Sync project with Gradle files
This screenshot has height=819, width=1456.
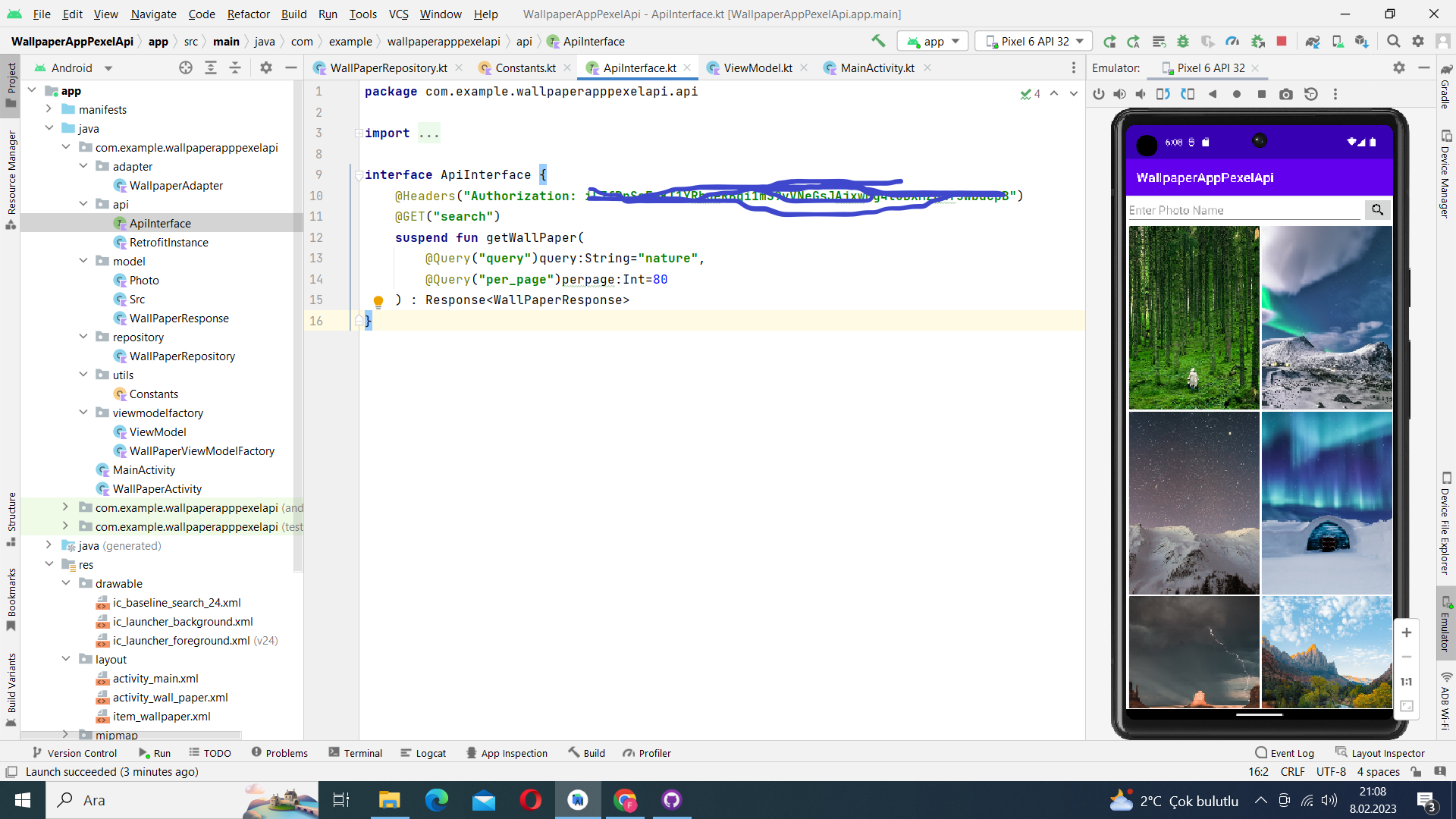pos(1312,41)
